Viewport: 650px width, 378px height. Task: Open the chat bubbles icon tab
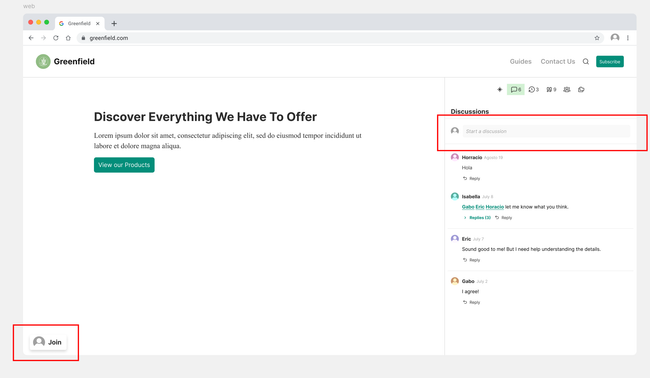point(581,90)
